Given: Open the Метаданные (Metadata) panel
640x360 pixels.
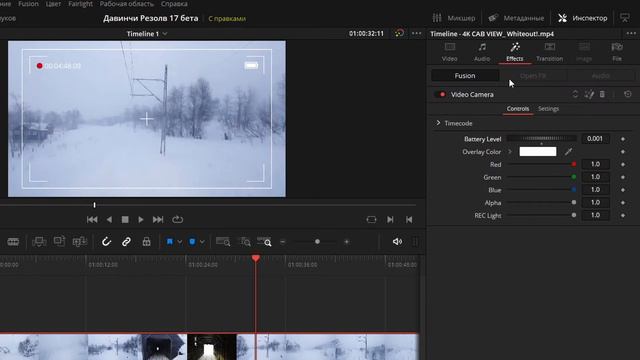Looking at the screenshot, I should (516, 18).
